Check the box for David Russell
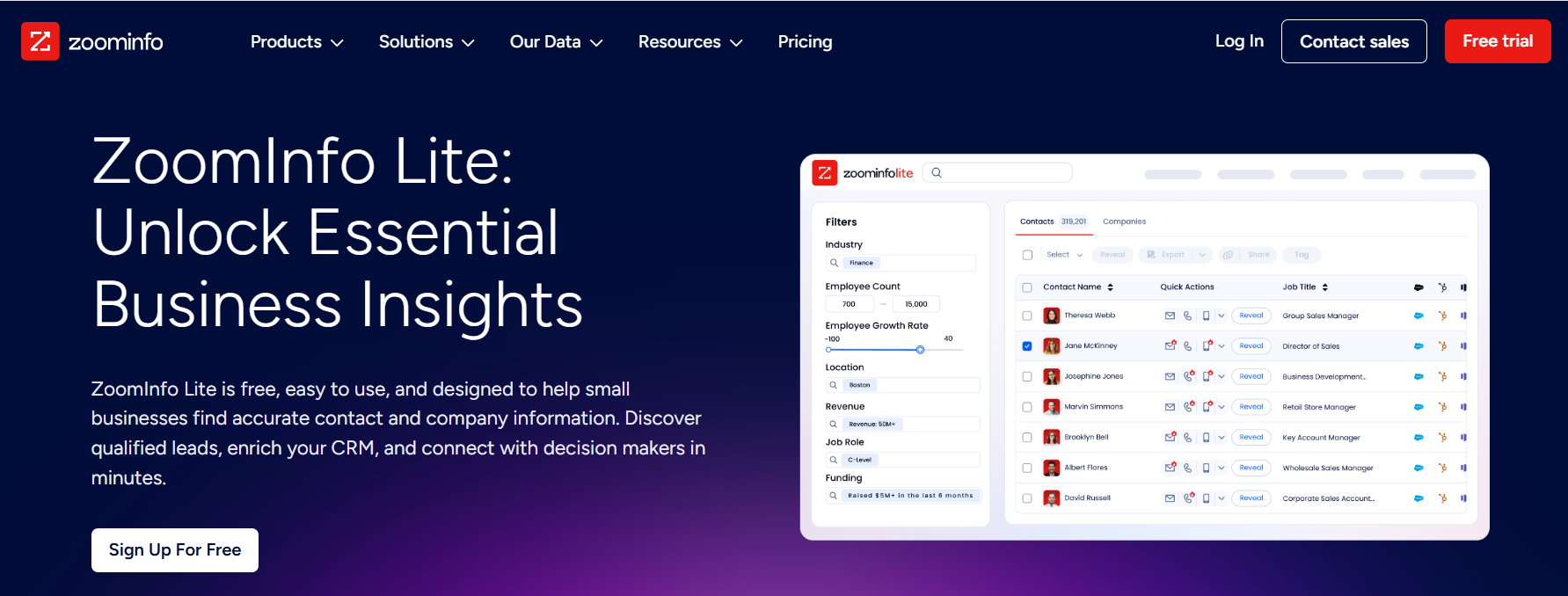This screenshot has height=596, width=1568. click(x=1027, y=498)
